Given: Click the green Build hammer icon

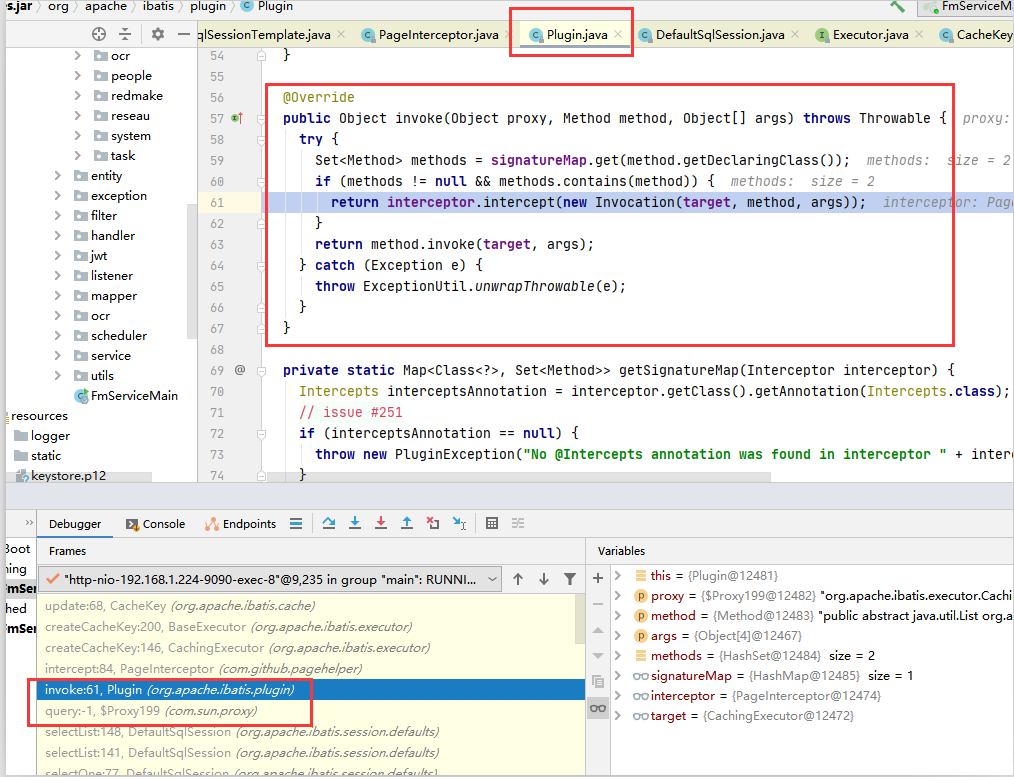Looking at the screenshot, I should click(x=898, y=6).
